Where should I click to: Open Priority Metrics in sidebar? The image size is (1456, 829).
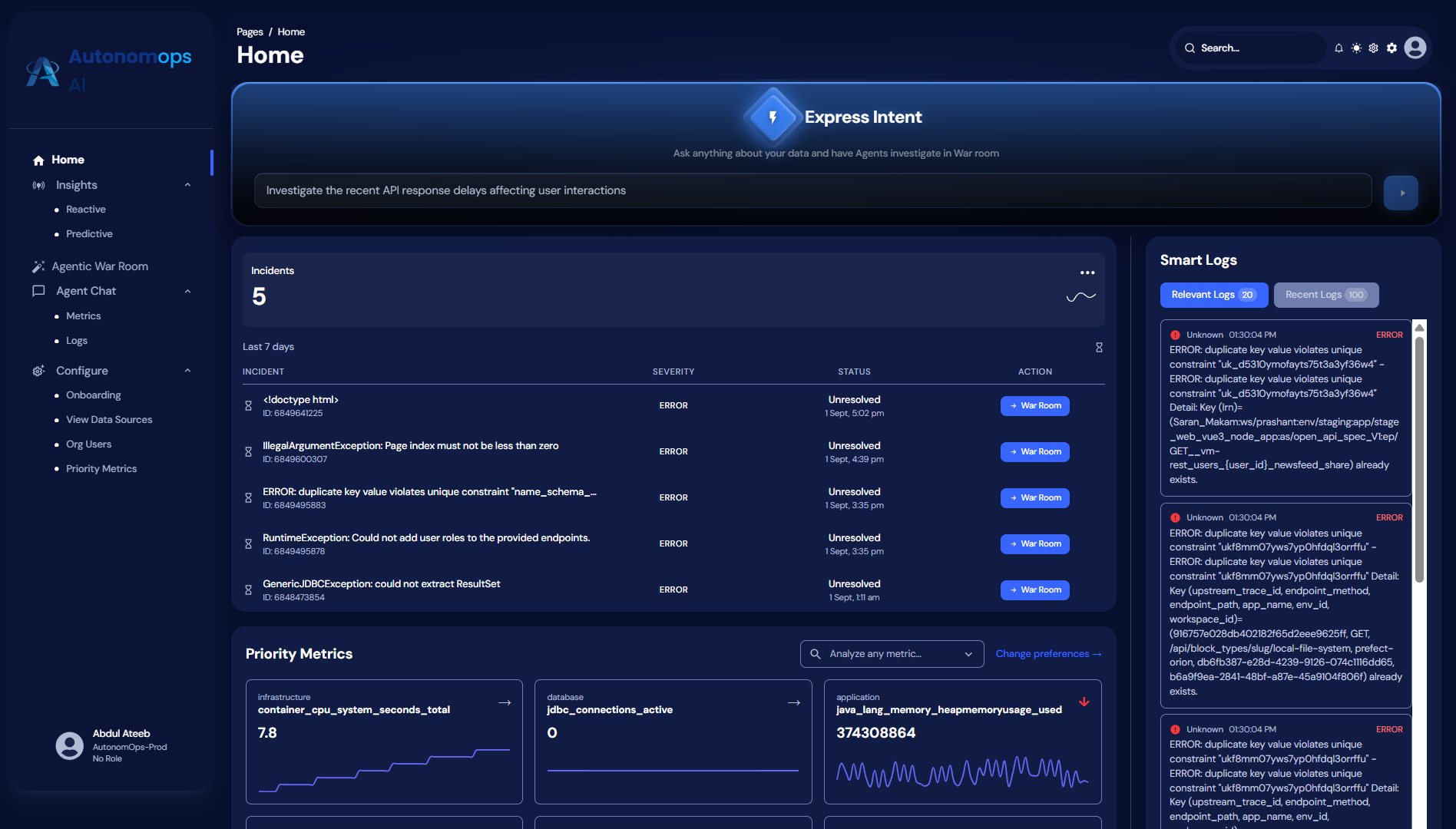pyautogui.click(x=101, y=469)
